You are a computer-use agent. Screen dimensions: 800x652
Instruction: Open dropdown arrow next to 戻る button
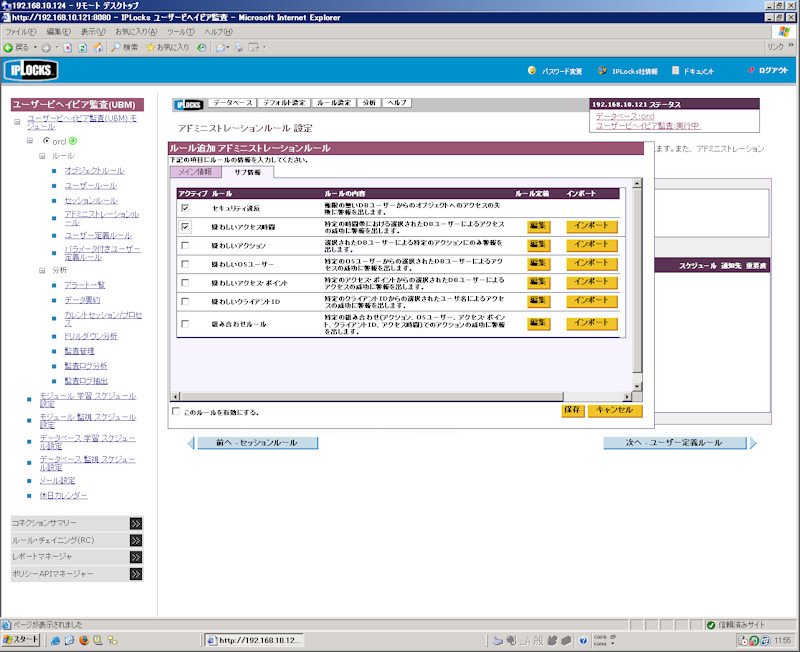(x=35, y=47)
